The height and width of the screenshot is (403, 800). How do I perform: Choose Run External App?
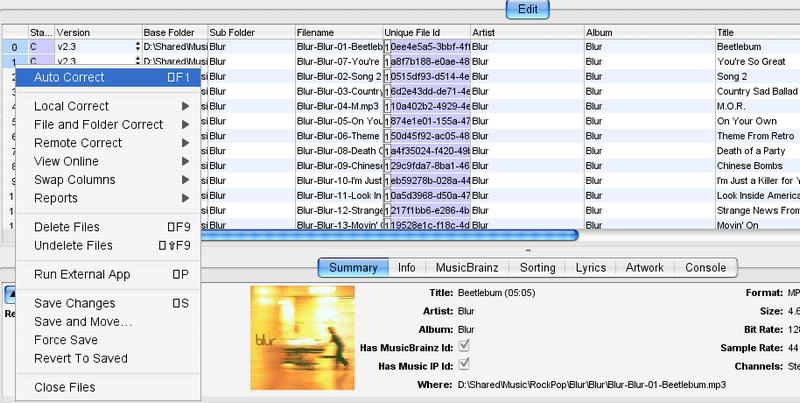tap(108, 274)
